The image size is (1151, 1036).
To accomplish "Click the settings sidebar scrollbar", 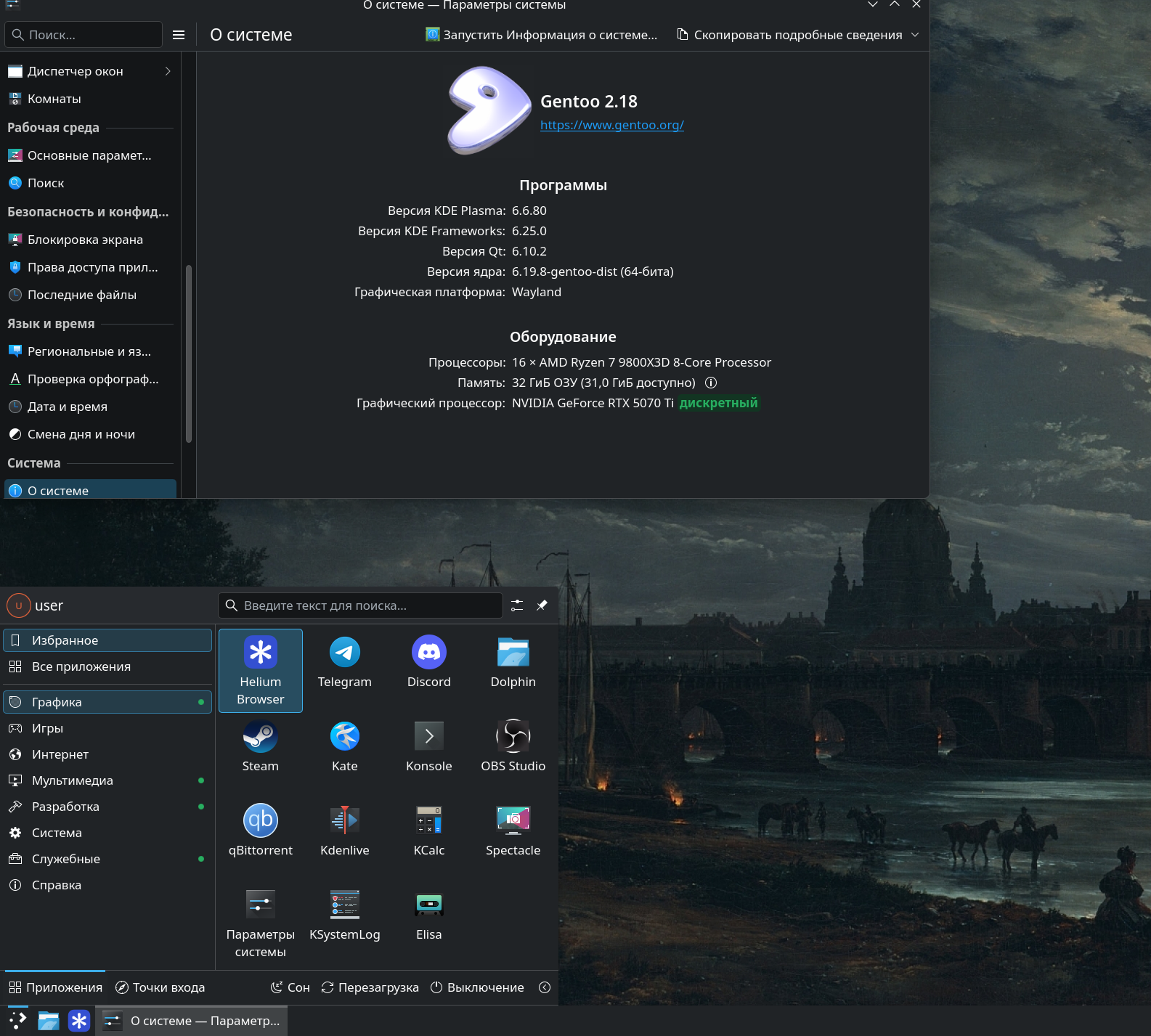I will (189, 354).
